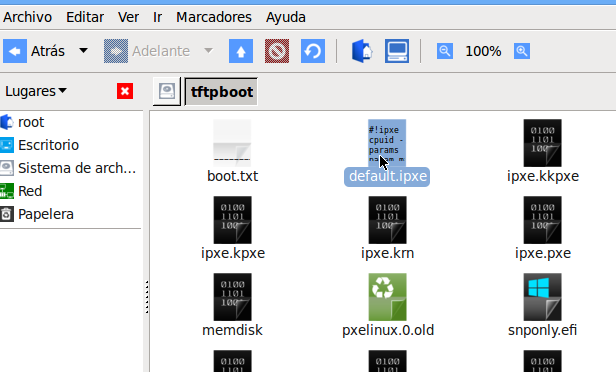The image size is (616, 372).
Task: Open the Editar menu
Action: pyautogui.click(x=85, y=17)
